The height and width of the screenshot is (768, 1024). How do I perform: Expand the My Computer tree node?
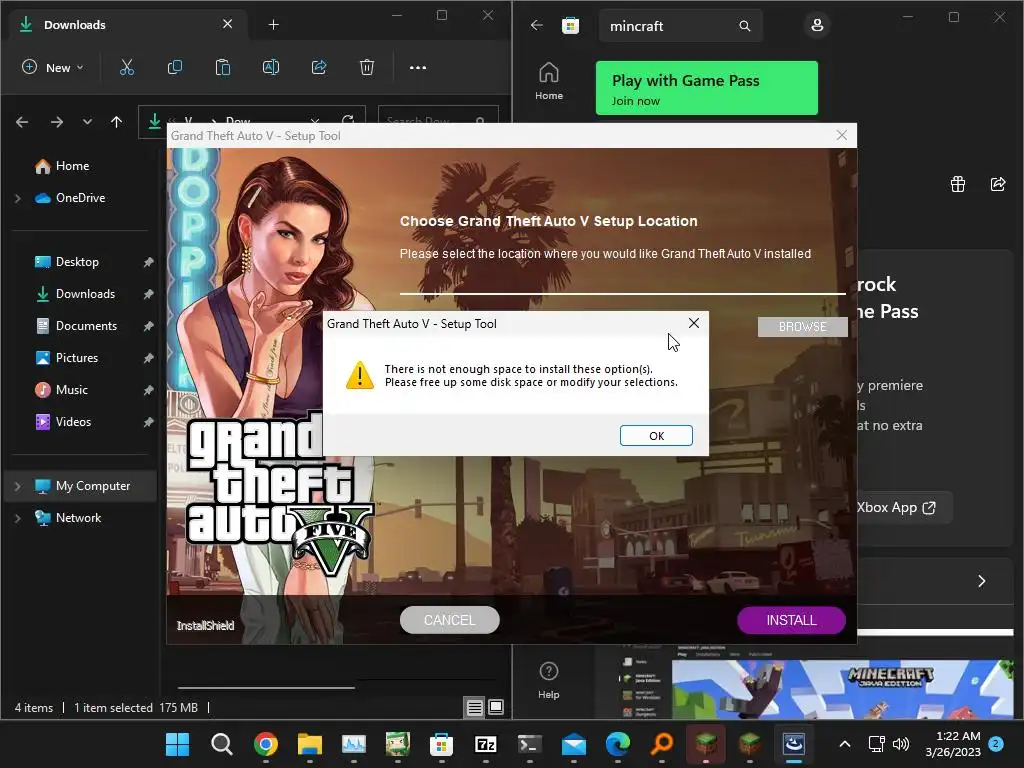click(x=18, y=486)
